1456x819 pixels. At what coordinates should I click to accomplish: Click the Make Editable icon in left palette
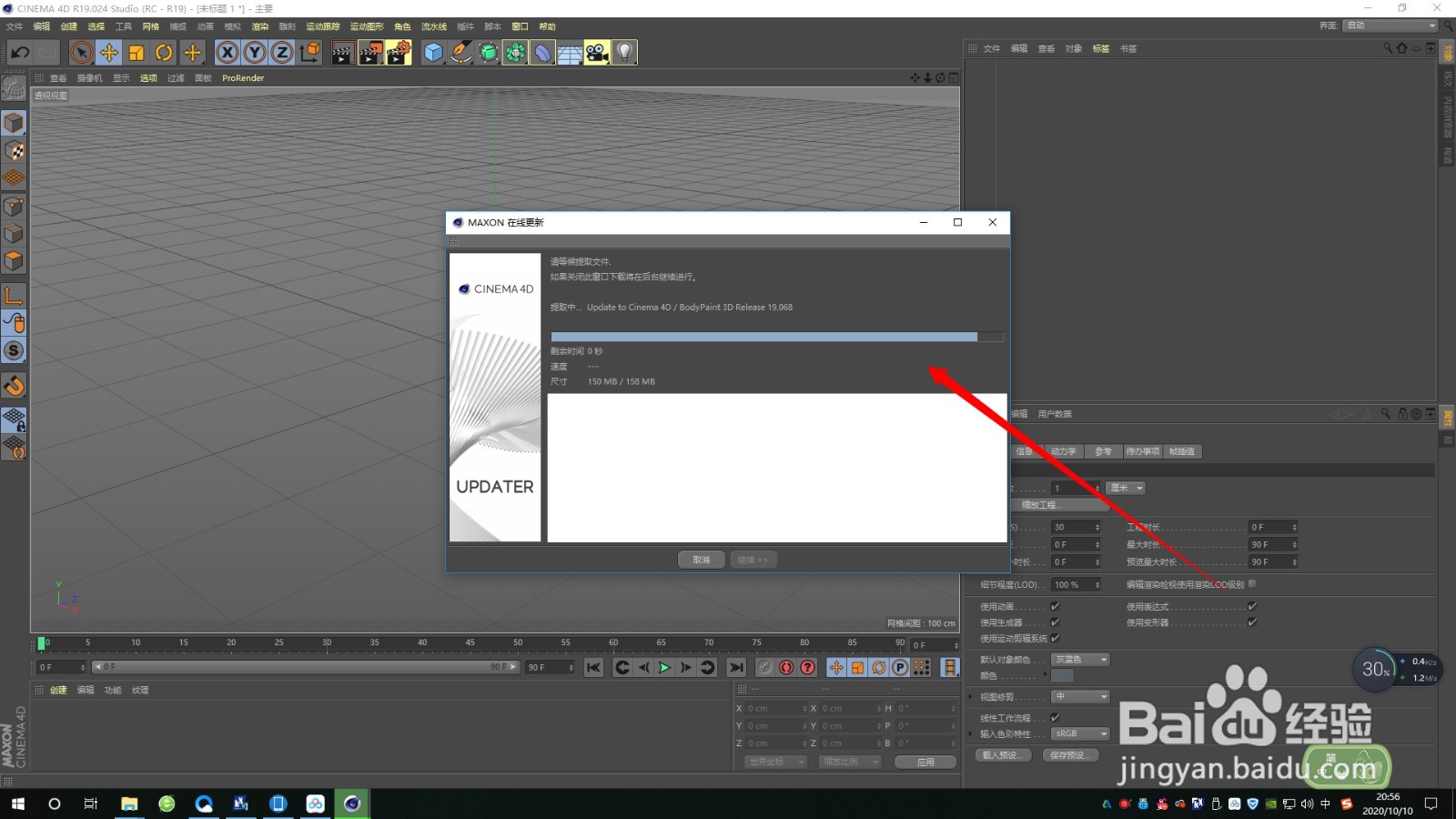coord(14,88)
